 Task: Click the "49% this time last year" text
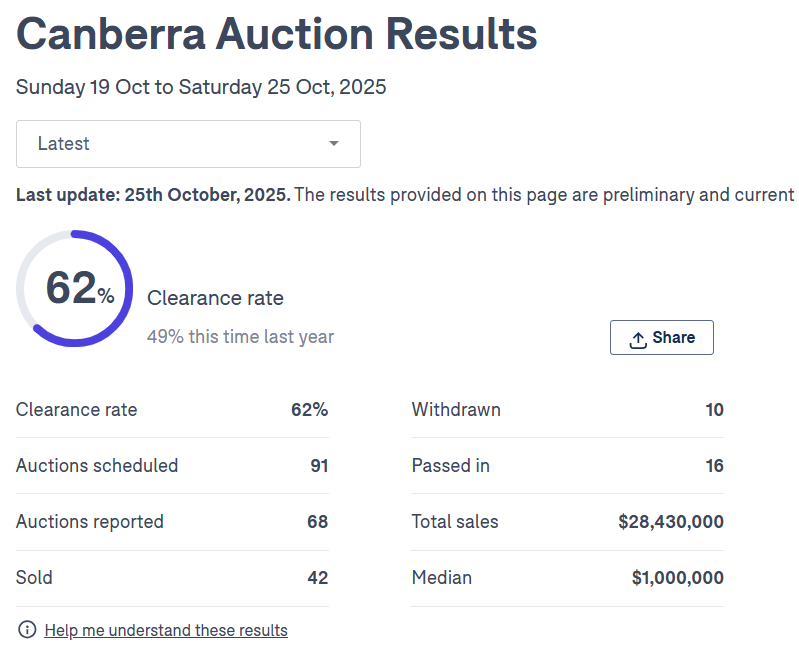[x=240, y=337]
